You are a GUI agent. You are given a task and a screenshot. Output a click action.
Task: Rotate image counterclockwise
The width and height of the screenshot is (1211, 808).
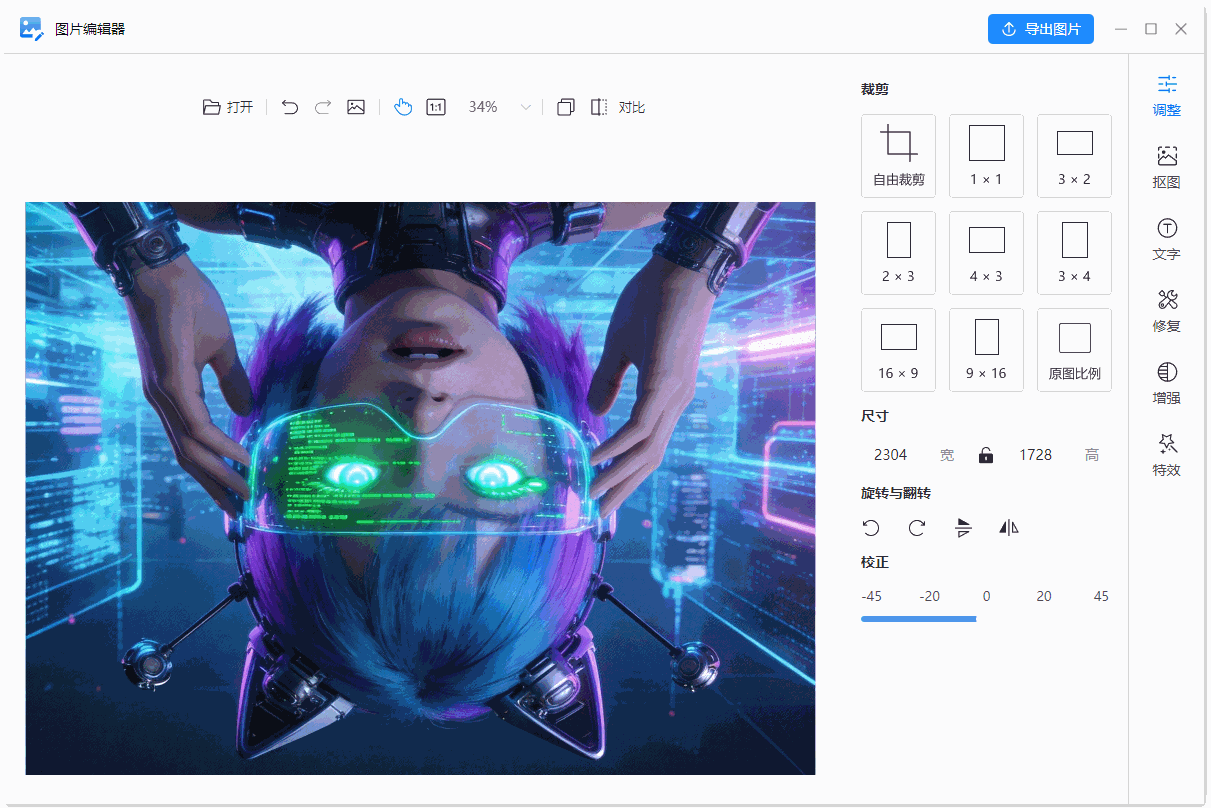point(871,528)
